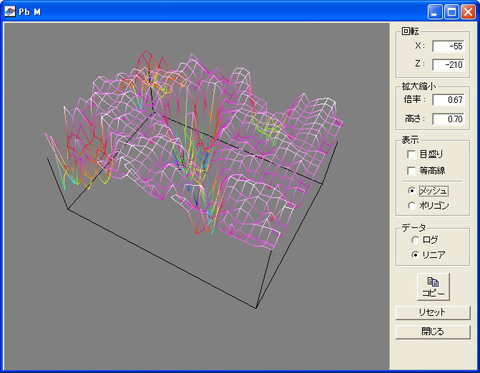This screenshot has height=373, width=480.
Task: Enable the 等高線 contour checkbox
Action: (x=411, y=171)
